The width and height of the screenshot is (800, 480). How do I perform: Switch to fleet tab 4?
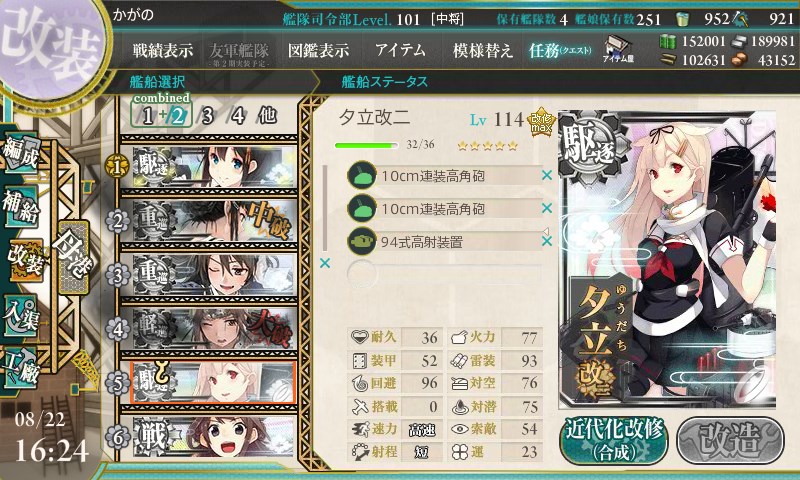(x=237, y=116)
